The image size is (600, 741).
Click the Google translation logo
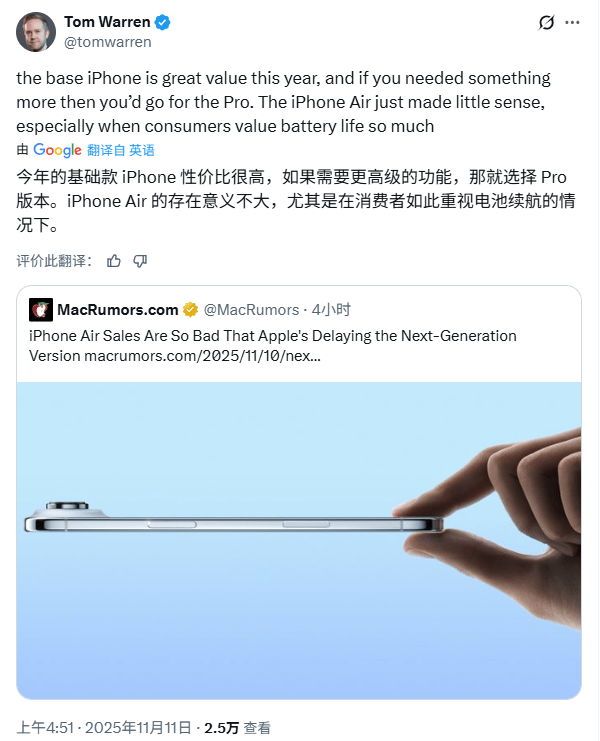(x=57, y=150)
